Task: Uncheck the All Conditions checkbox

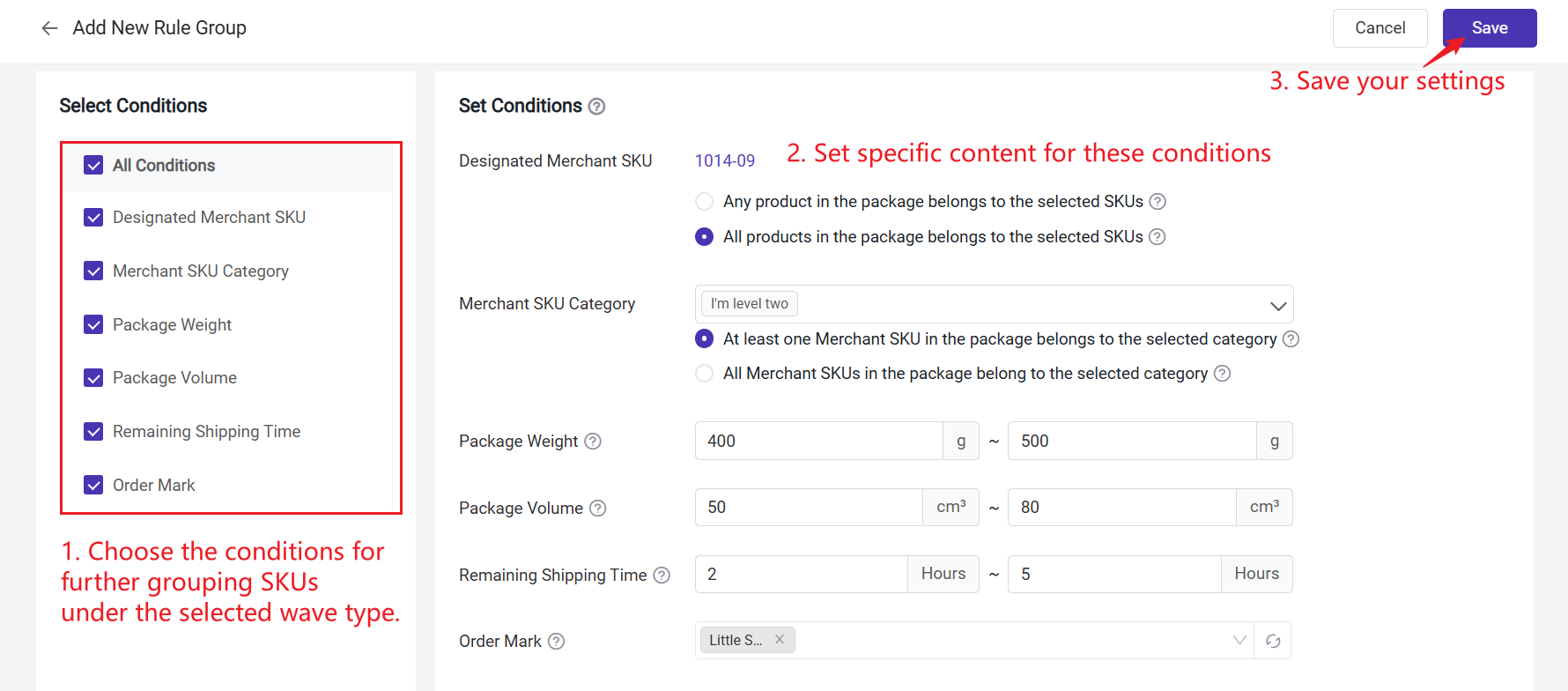Action: coord(93,166)
